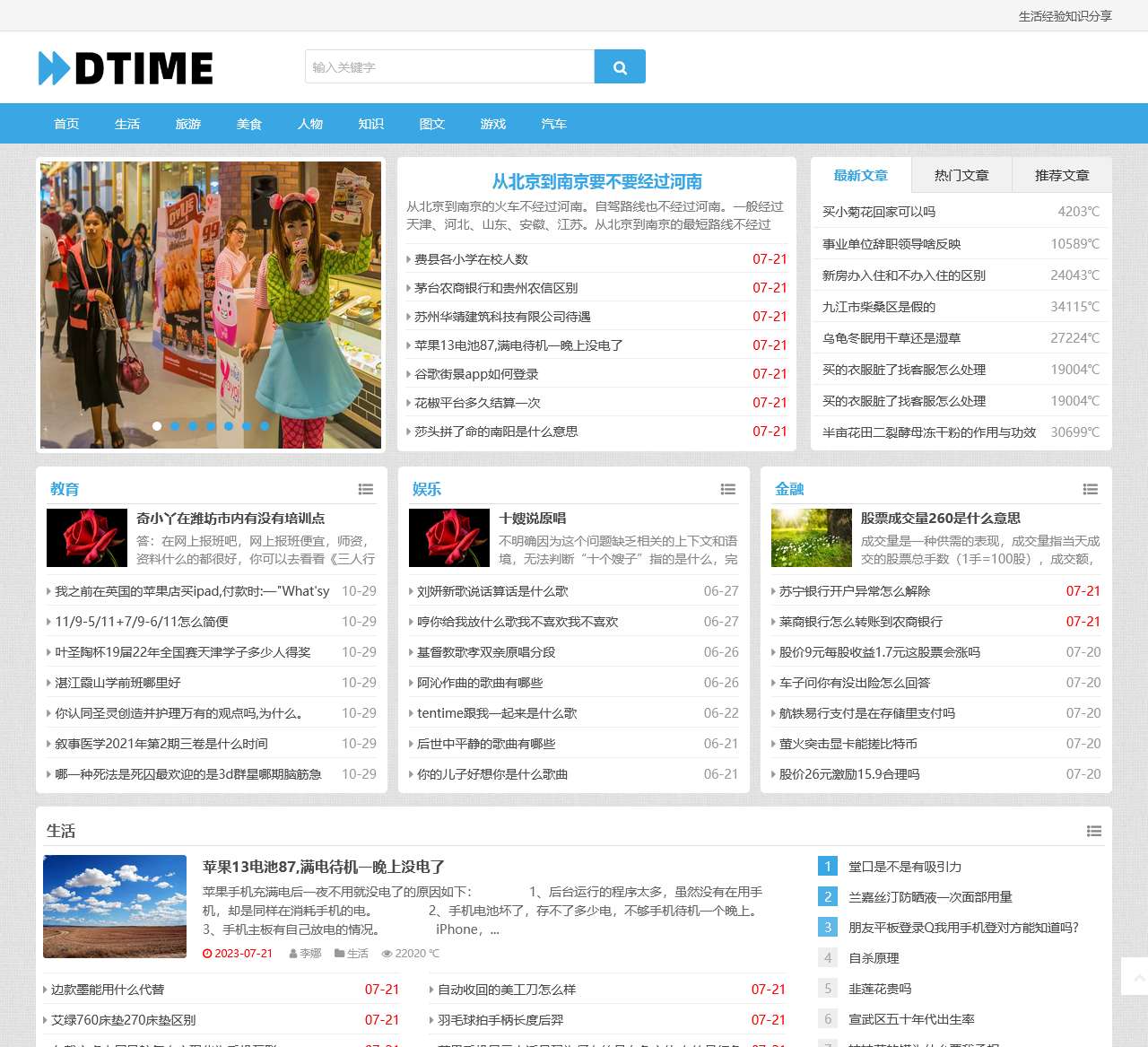Image resolution: width=1148 pixels, height=1047 pixels.
Task: Click the 教育 section heading
Action: (65, 489)
